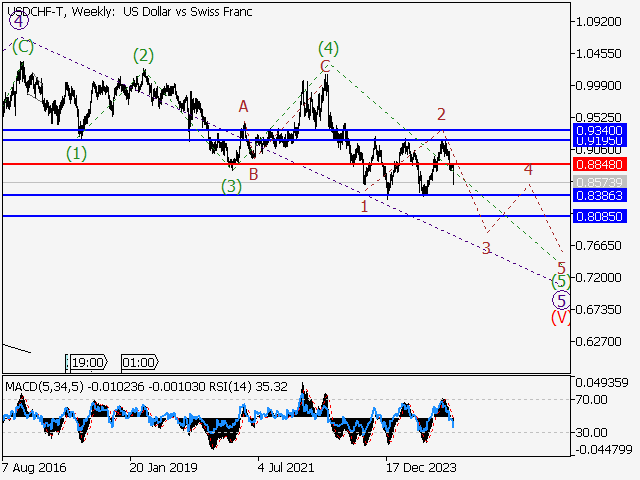Click the 19:00 time marker

click(x=88, y=362)
